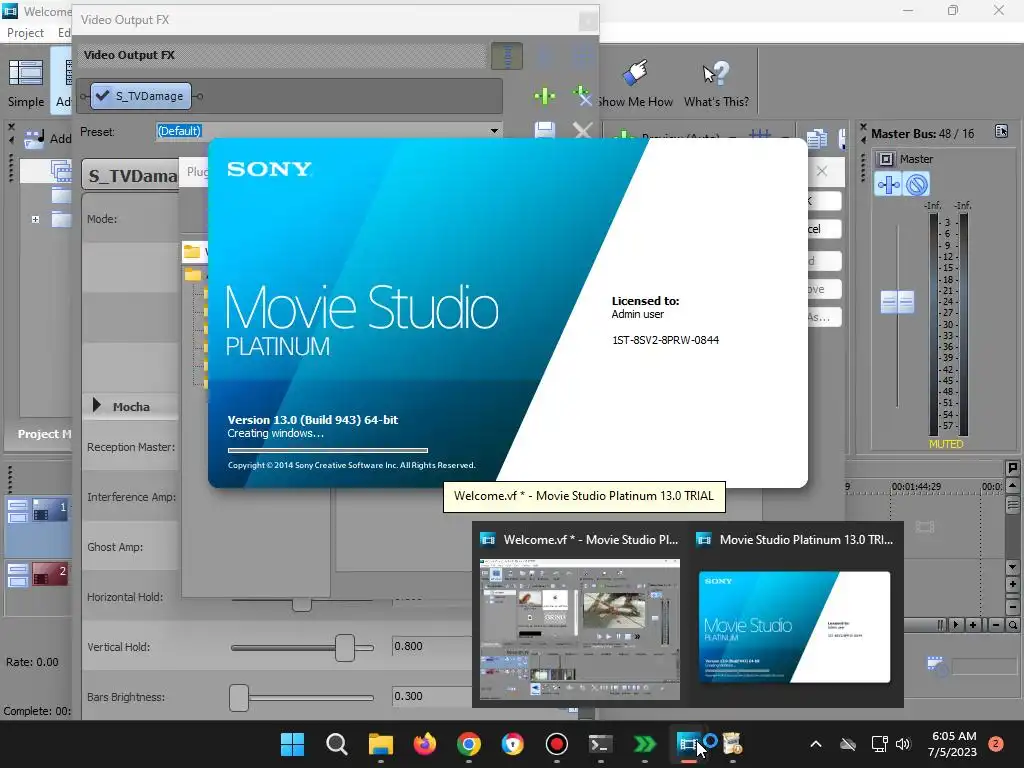Click the 00:01:44;29 timeline ruler mark
The width and height of the screenshot is (1024, 768).
pyautogui.click(x=915, y=487)
